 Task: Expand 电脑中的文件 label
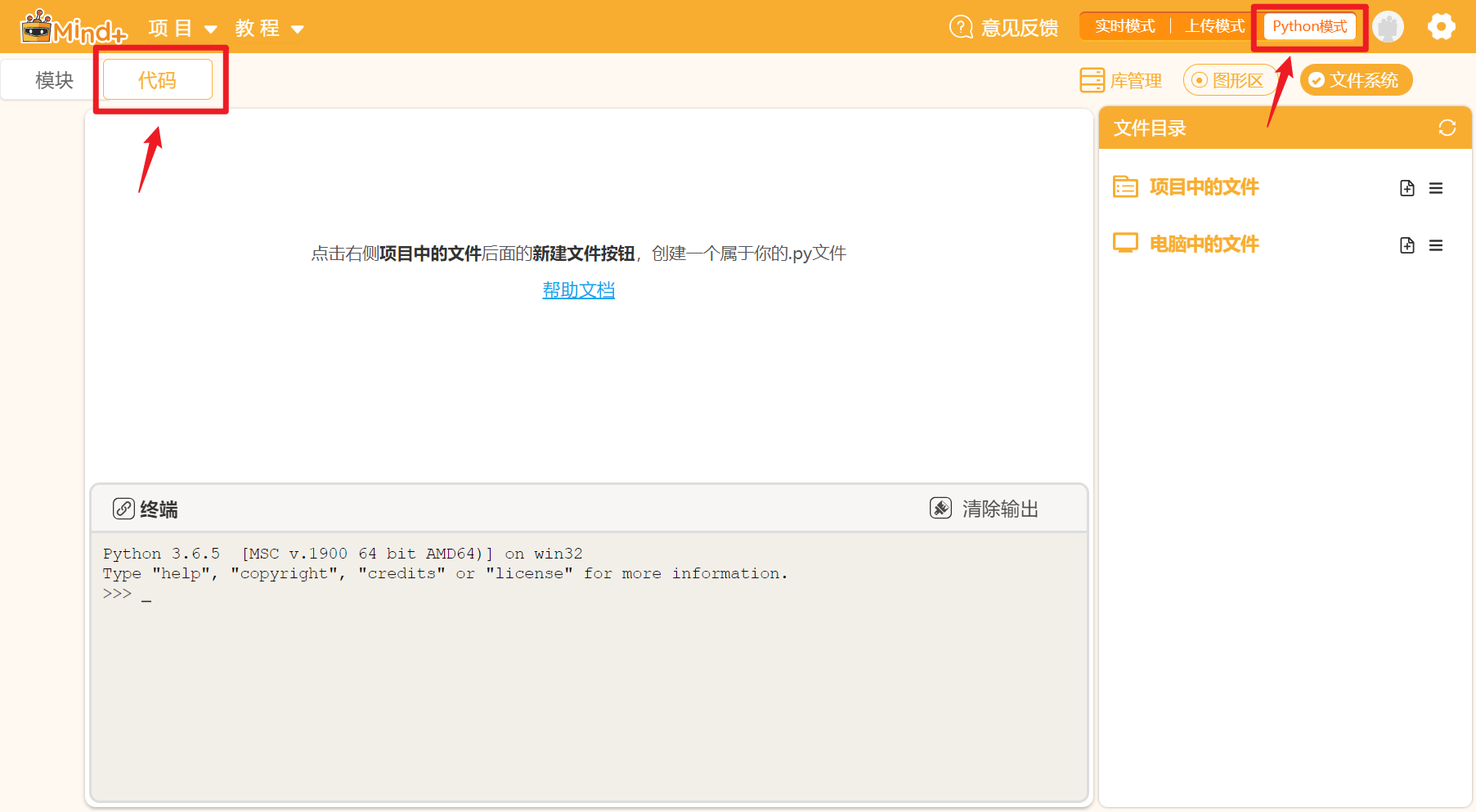[1204, 244]
